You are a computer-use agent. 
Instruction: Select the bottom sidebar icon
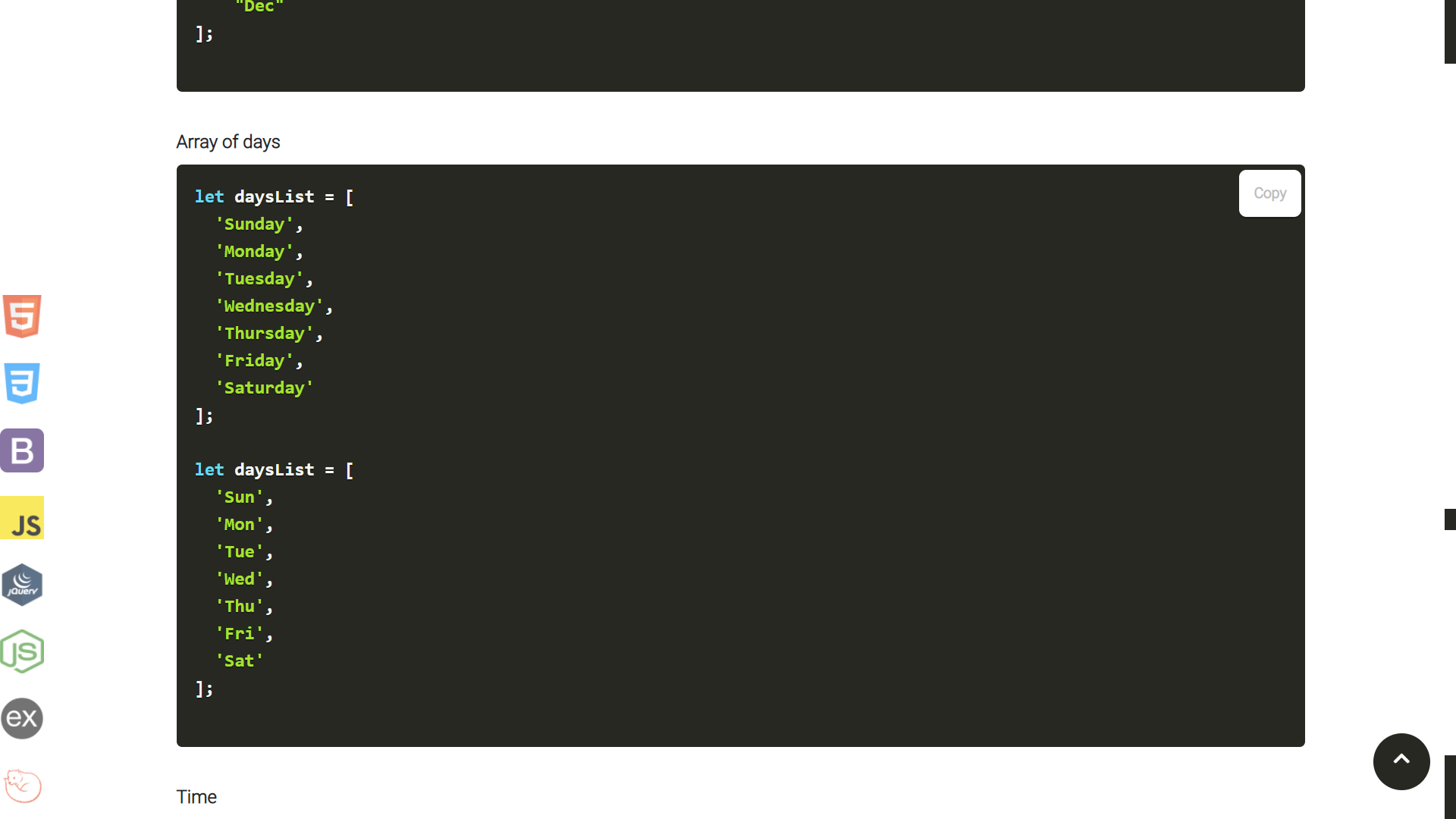[x=23, y=784]
